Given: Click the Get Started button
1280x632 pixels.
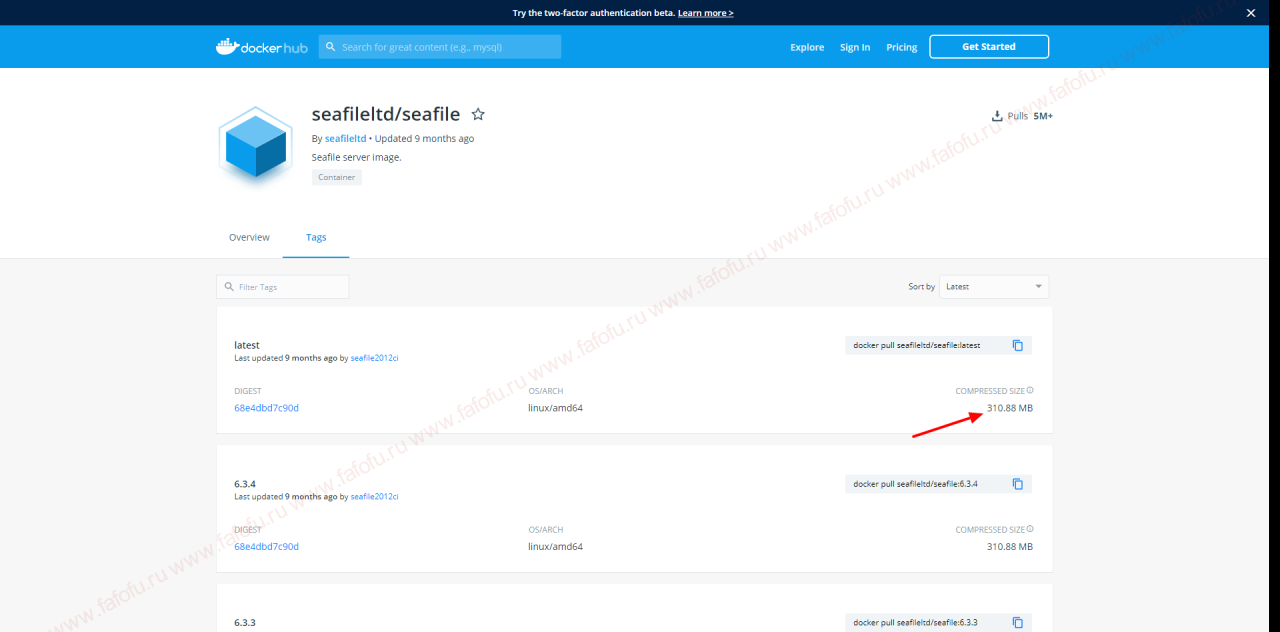Looking at the screenshot, I should coord(989,47).
